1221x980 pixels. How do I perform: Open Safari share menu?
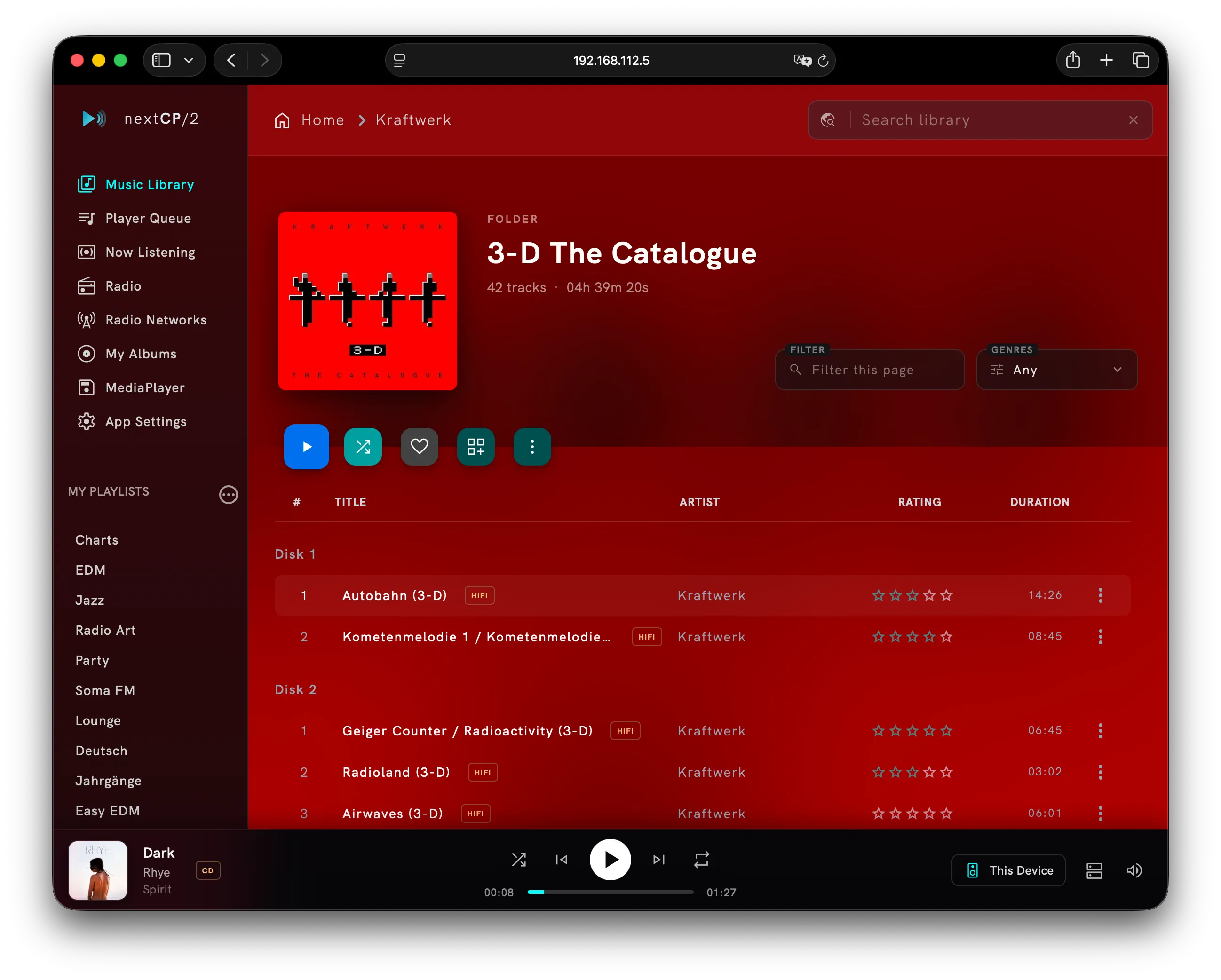tap(1073, 60)
